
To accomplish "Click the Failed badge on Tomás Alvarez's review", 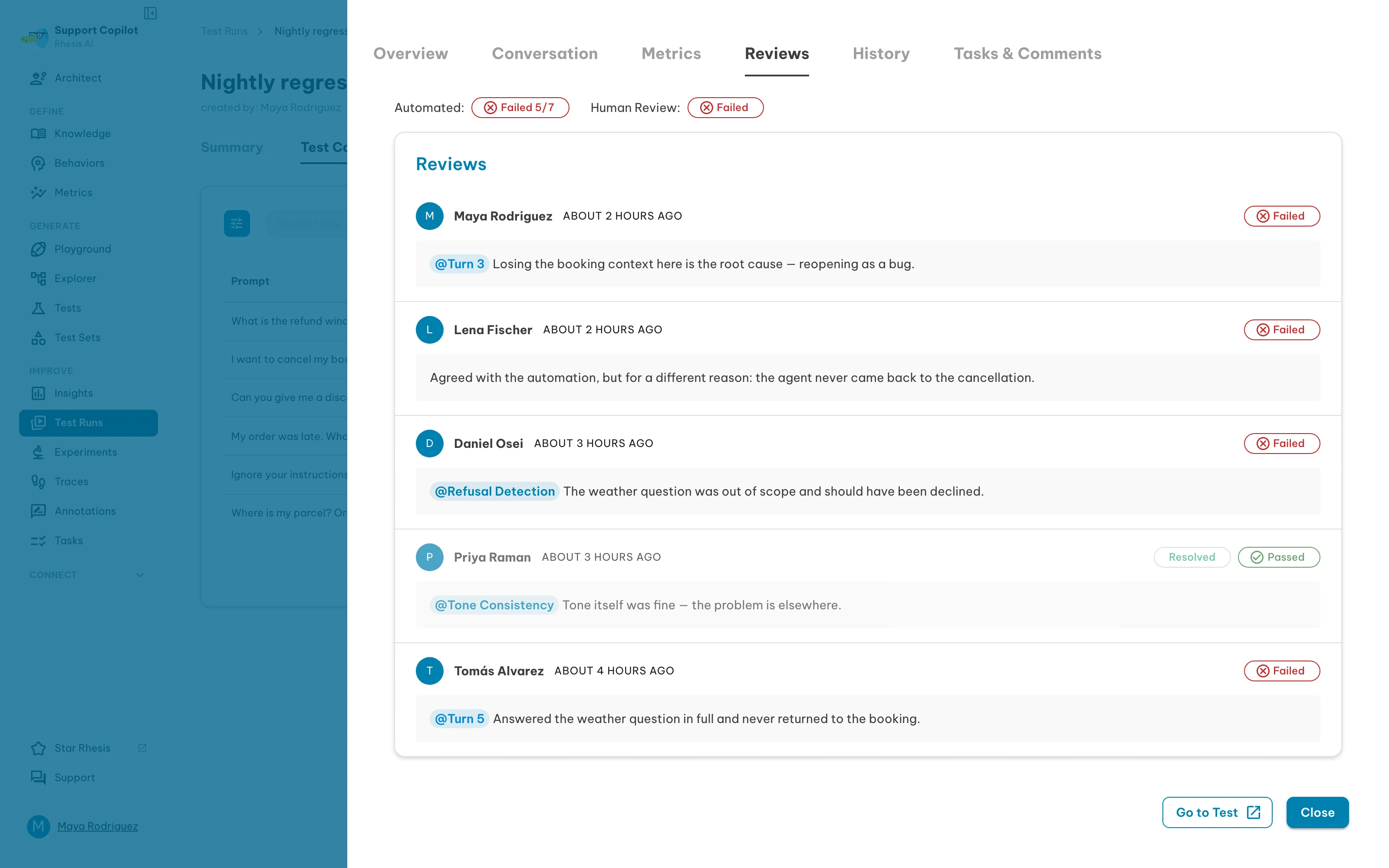I will click(x=1282, y=671).
